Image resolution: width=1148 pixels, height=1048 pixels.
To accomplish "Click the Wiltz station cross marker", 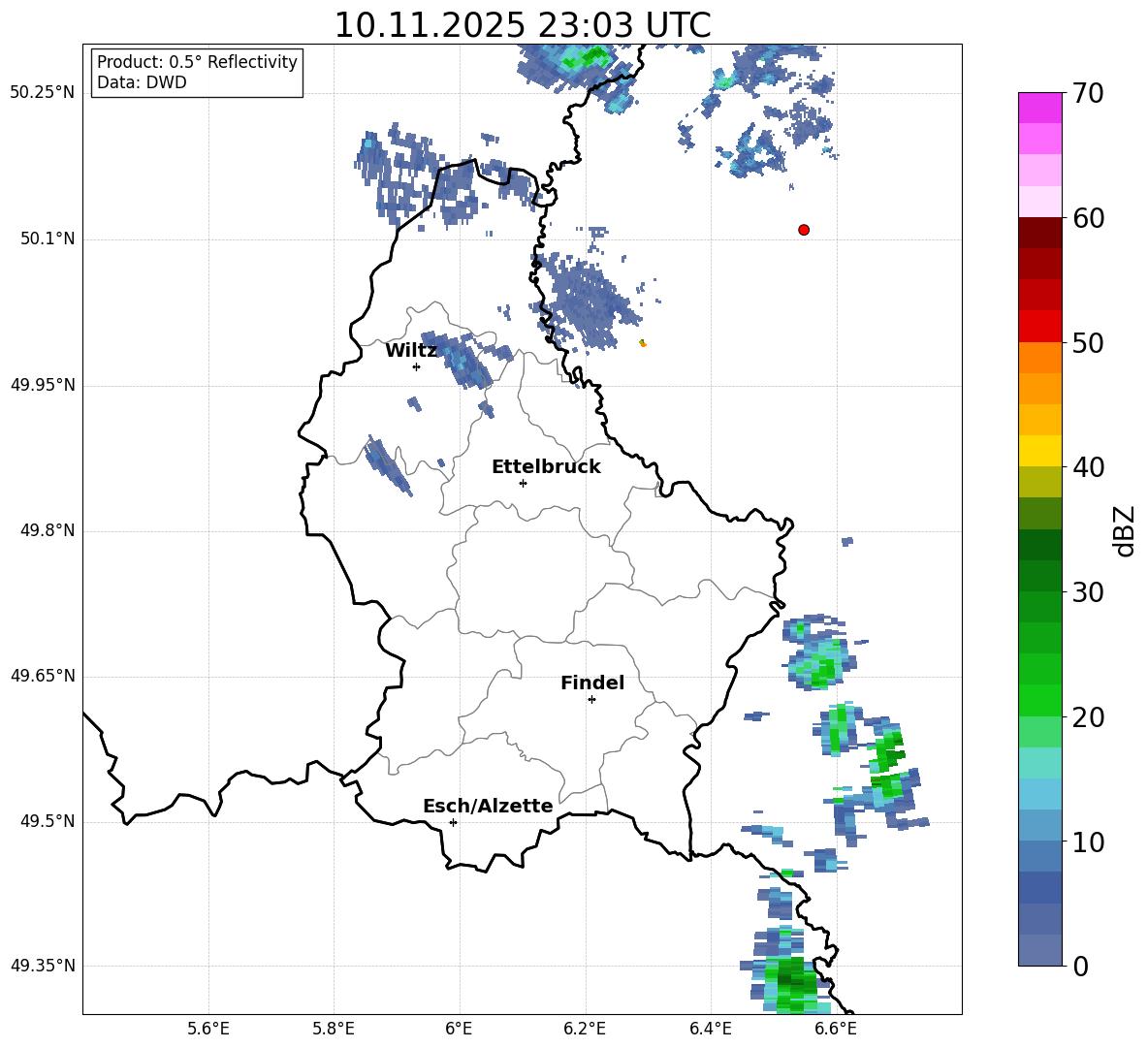I will click(416, 366).
